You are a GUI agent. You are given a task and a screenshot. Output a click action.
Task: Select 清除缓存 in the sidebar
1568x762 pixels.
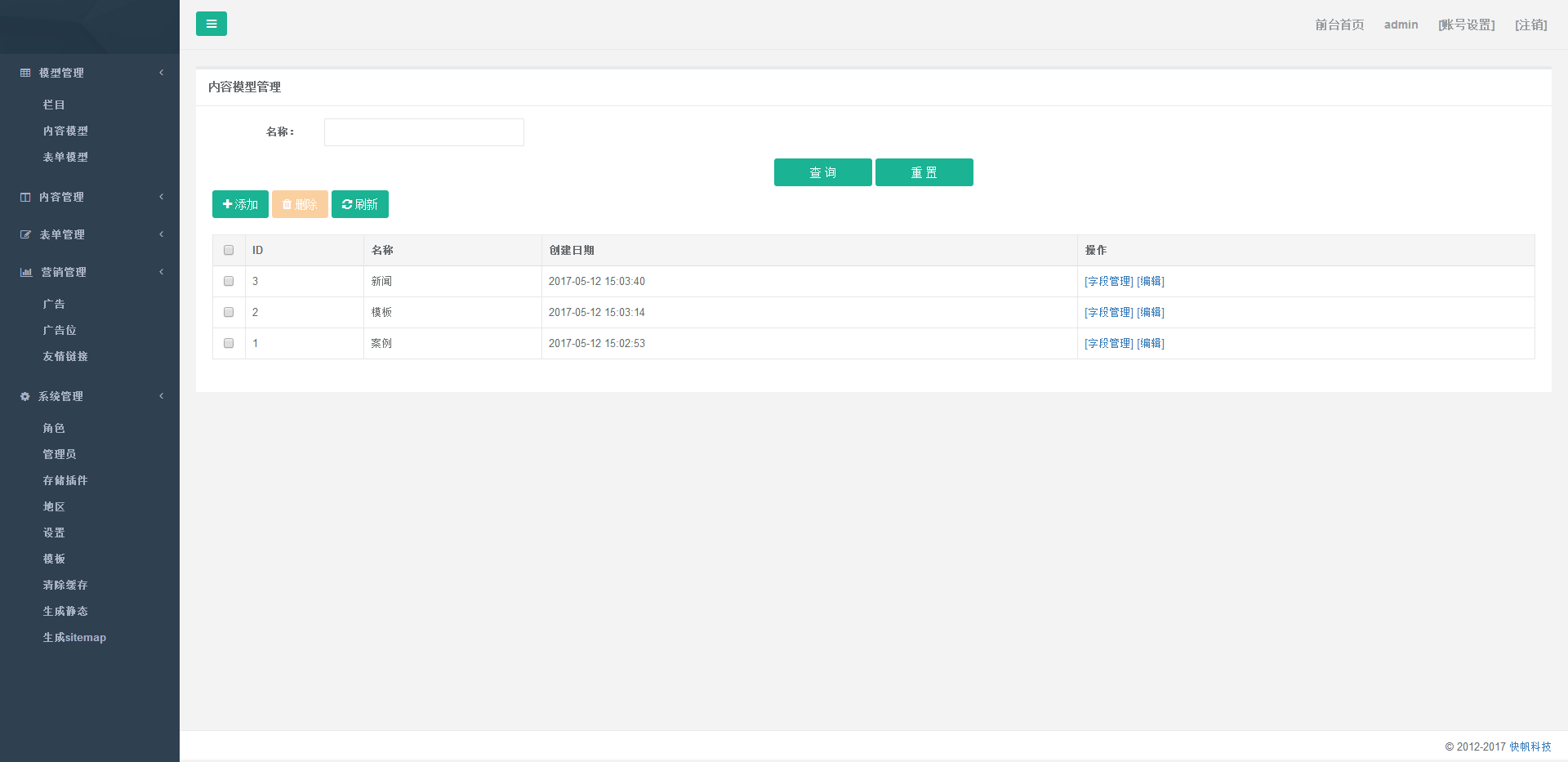click(65, 585)
